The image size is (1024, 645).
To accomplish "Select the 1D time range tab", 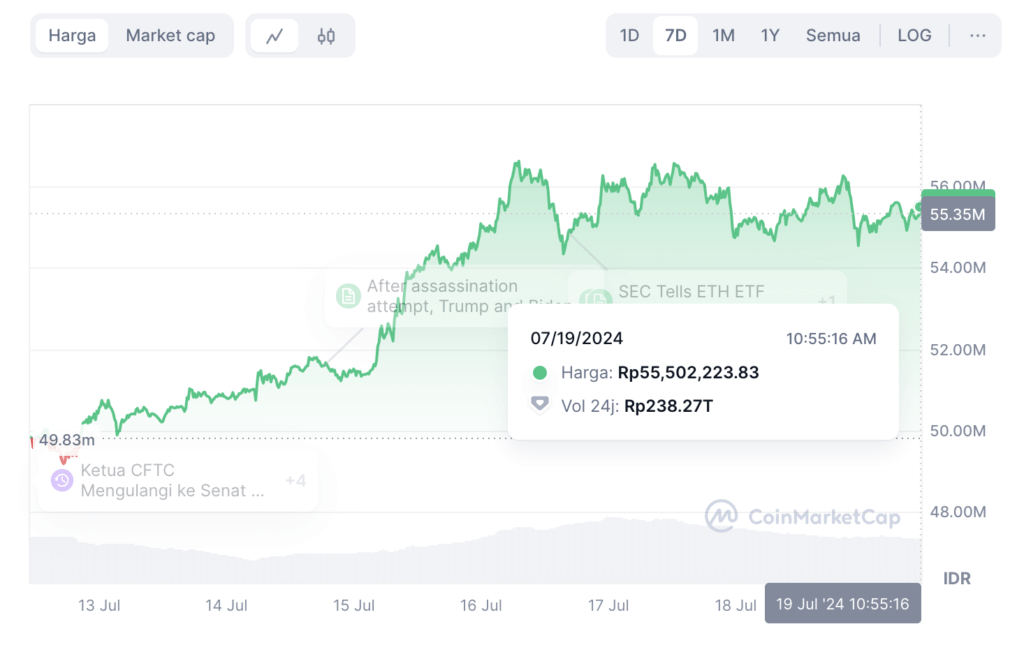I will click(629, 35).
